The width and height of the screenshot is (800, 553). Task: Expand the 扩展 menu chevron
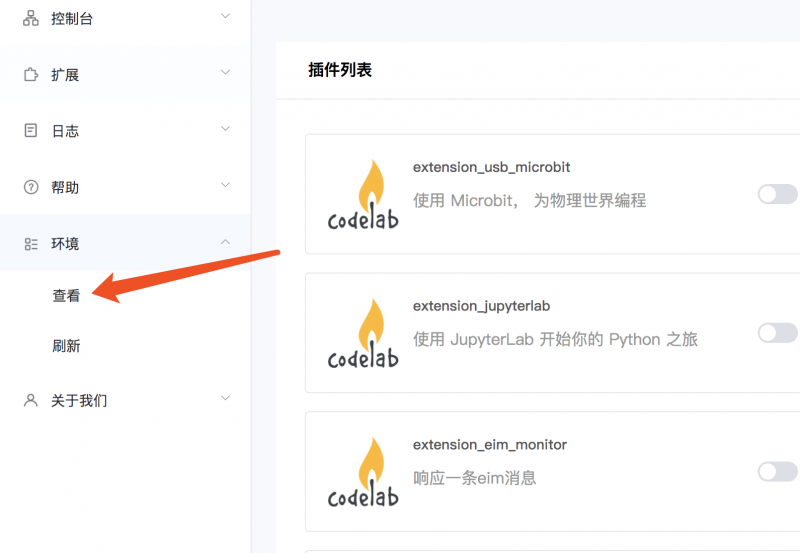point(225,72)
